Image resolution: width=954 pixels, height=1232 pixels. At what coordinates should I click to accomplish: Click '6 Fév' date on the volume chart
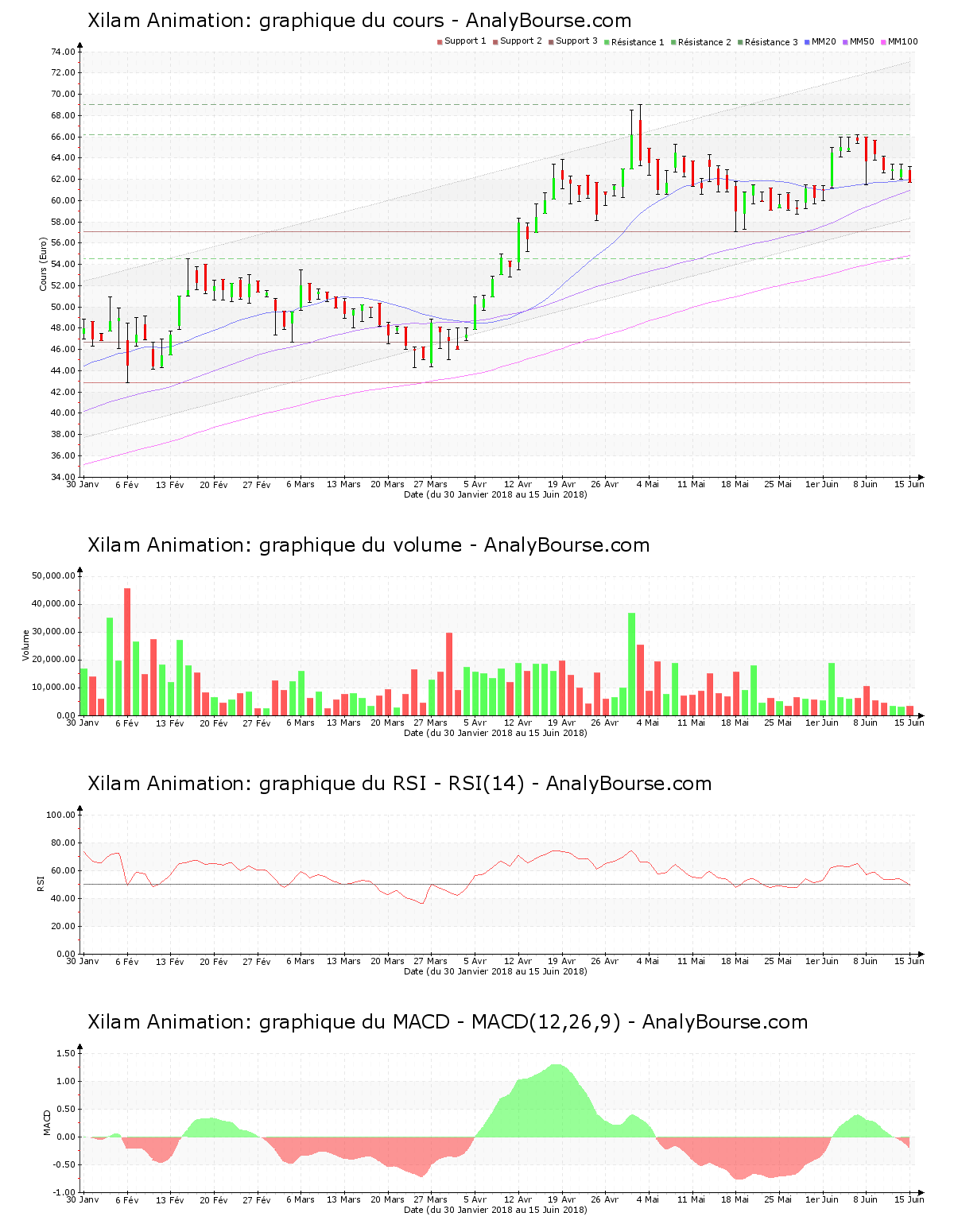126,723
